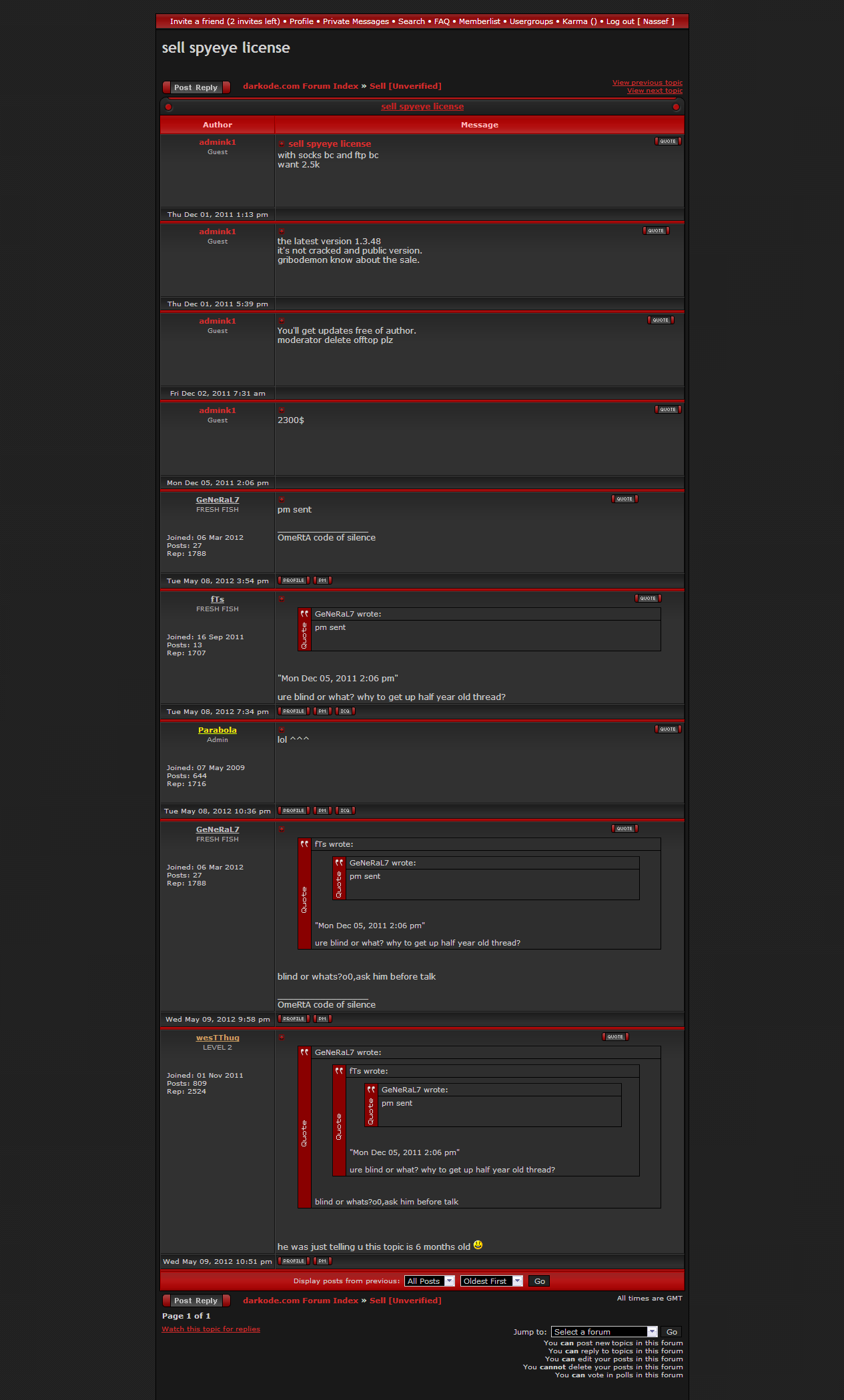The image size is (844, 1400).
Task: Open Private Messages from top menu
Action: 356,21
